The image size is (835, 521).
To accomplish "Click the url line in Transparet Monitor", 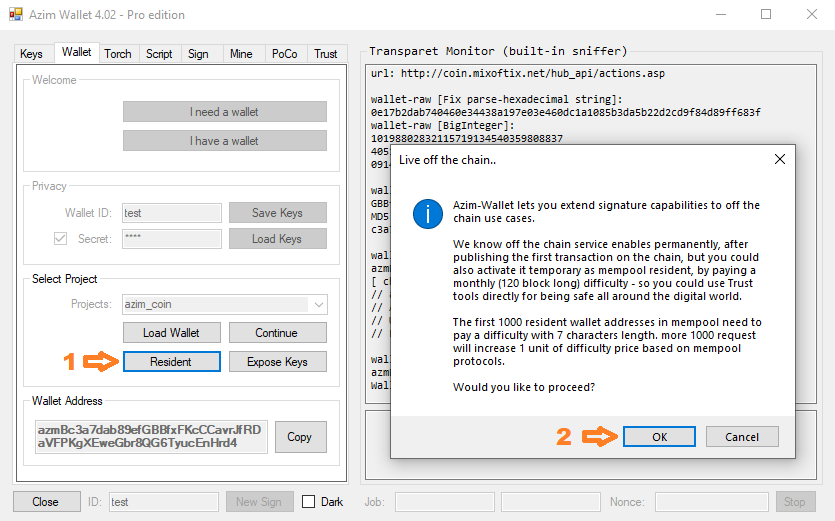I will (518, 74).
